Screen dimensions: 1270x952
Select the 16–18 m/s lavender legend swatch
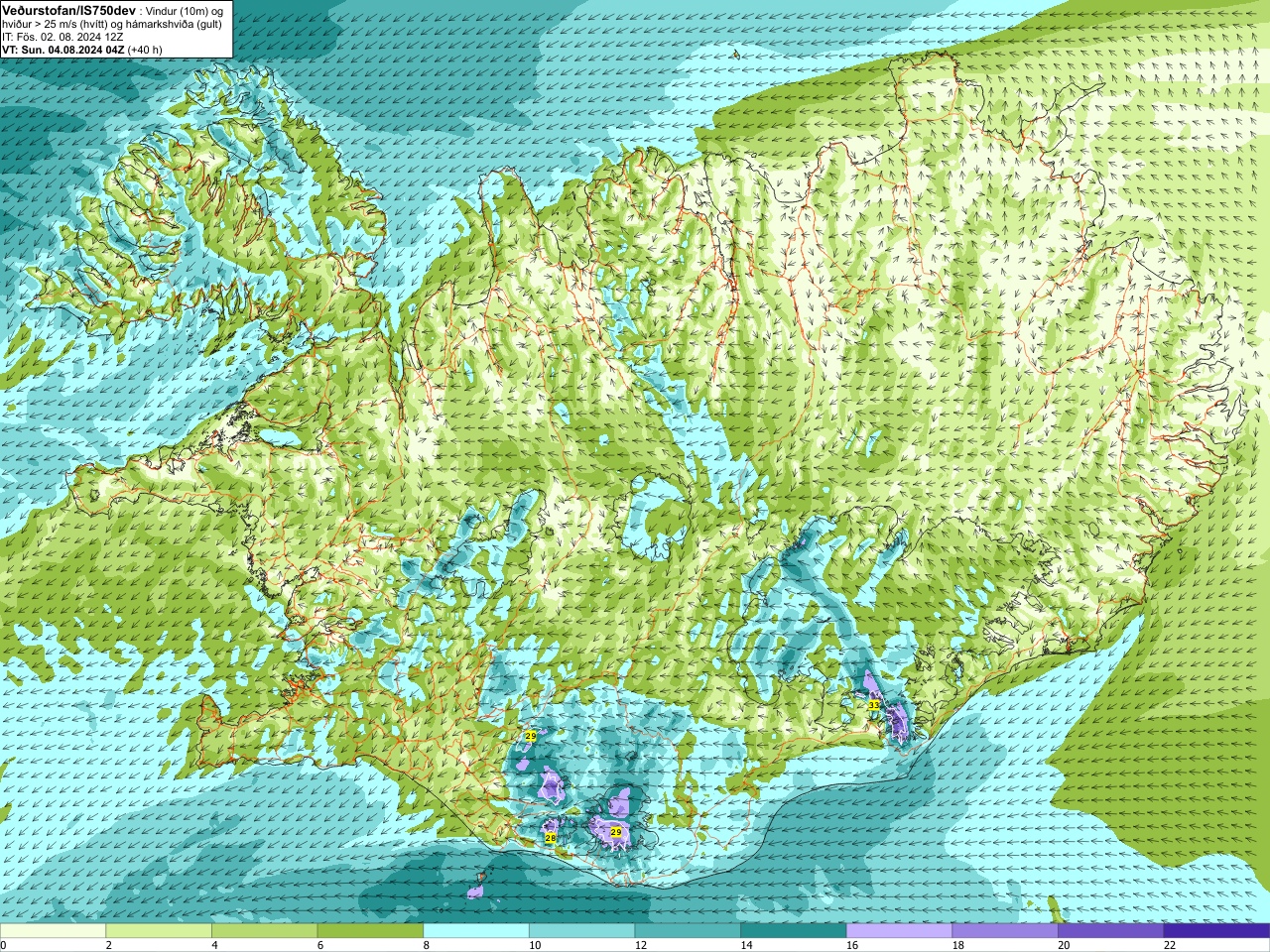899,930
